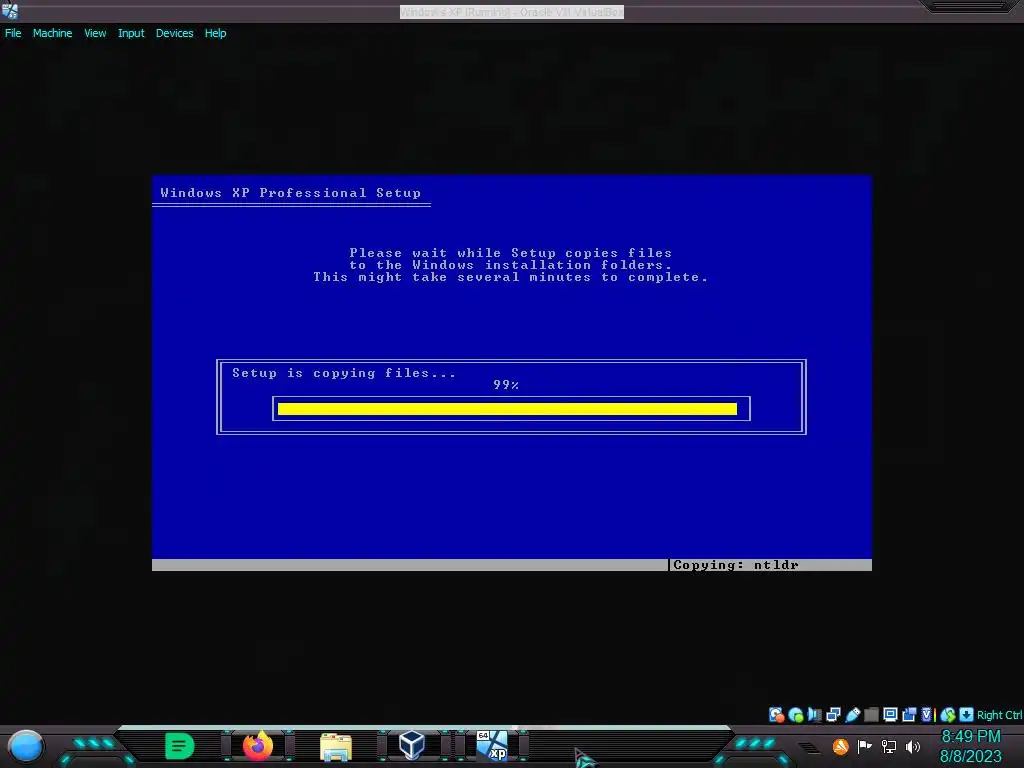Click the VirtualBox window title text
1024x768 pixels.
click(x=512, y=12)
